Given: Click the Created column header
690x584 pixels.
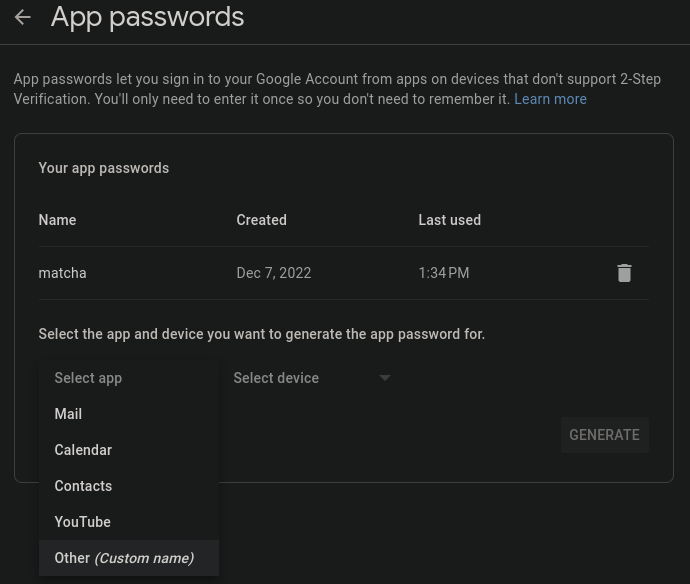Looking at the screenshot, I should click(261, 220).
